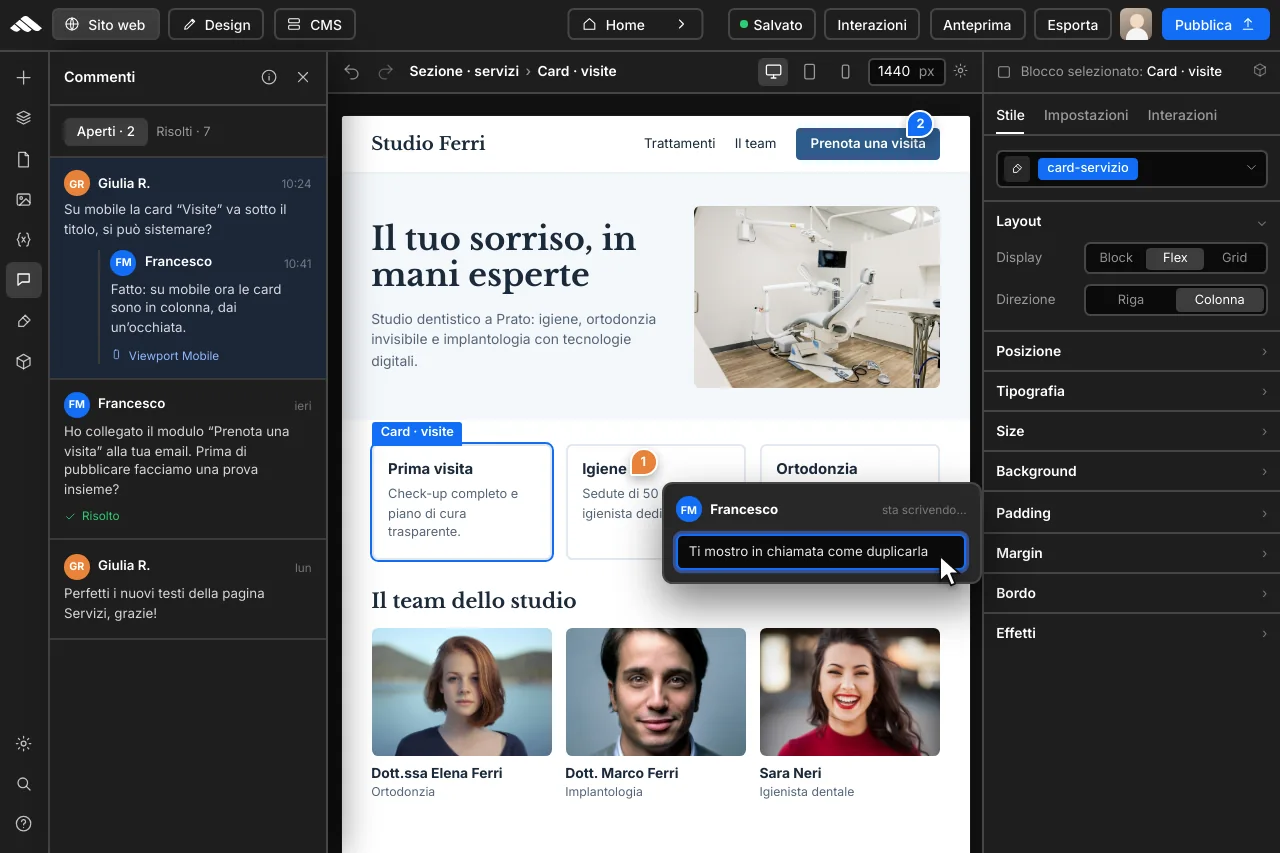This screenshot has width=1280, height=853.
Task: Open the variables braces icon
Action: click(x=24, y=240)
